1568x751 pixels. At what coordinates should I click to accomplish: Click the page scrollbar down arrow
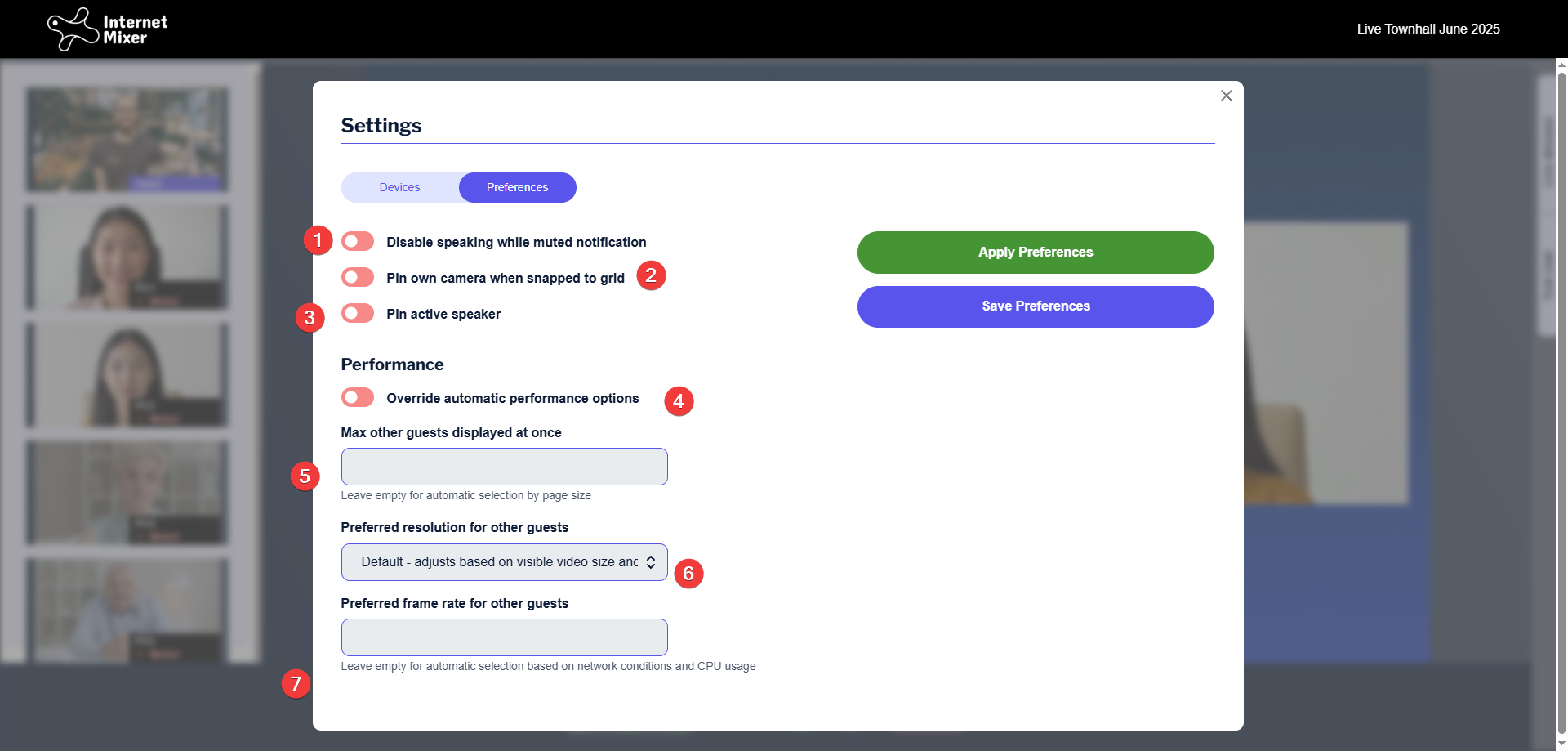(x=1561, y=744)
